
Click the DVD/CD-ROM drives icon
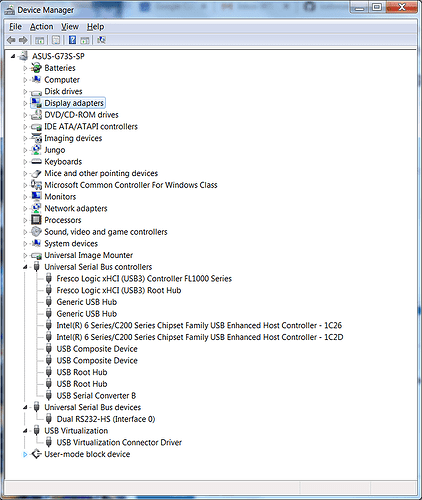click(36, 115)
